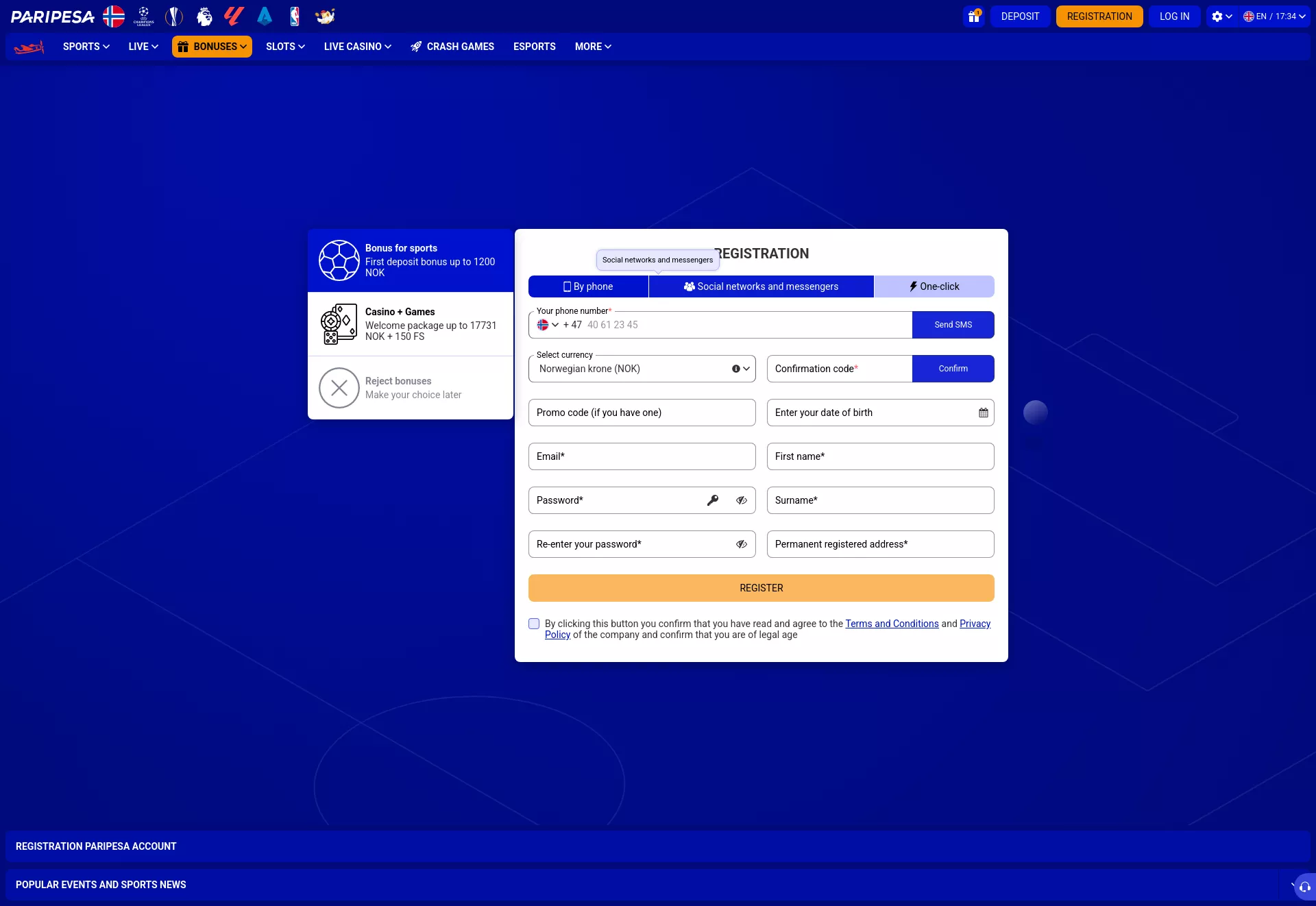
Task: Check the Terms and Conditions agreement checkbox
Action: 534,624
